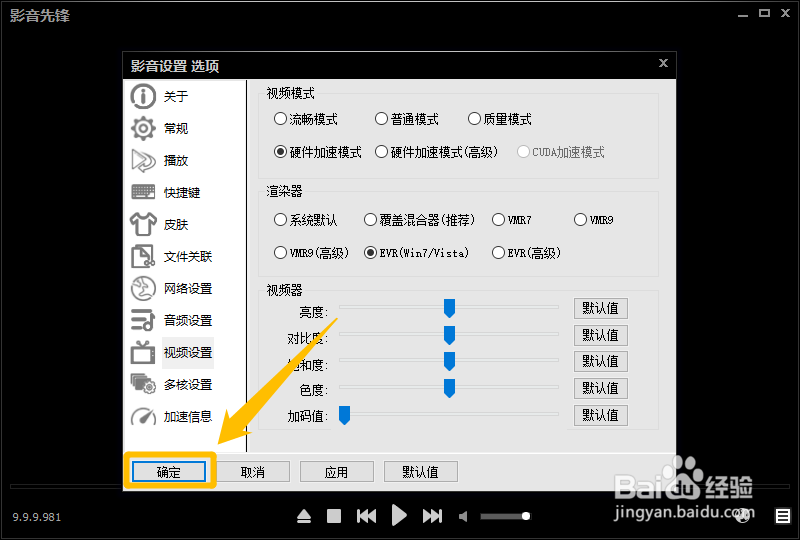Click the 应用 apply button
Screen dimensions: 800x540
tap(337, 472)
